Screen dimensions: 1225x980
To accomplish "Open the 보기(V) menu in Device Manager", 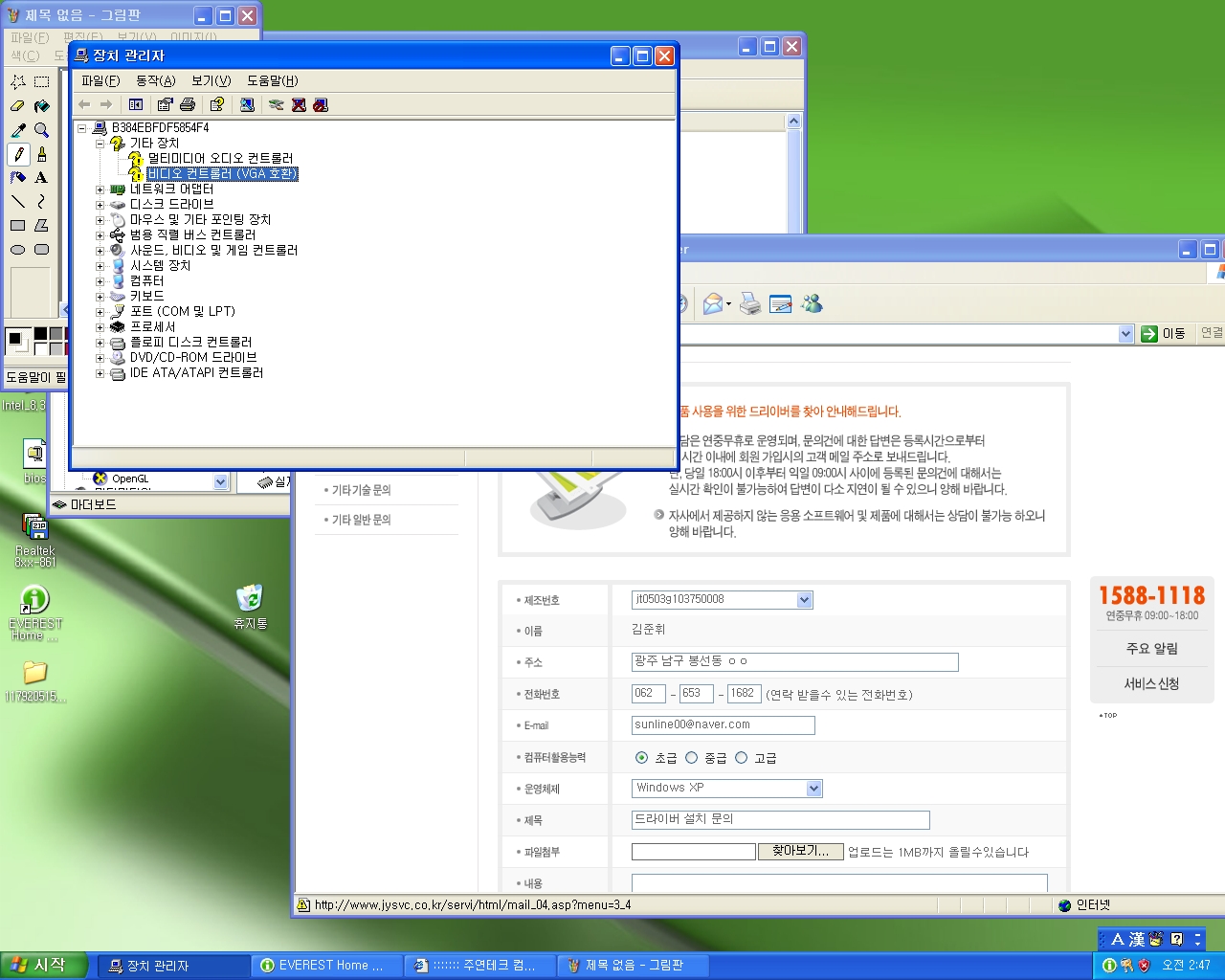I will pyautogui.click(x=211, y=80).
